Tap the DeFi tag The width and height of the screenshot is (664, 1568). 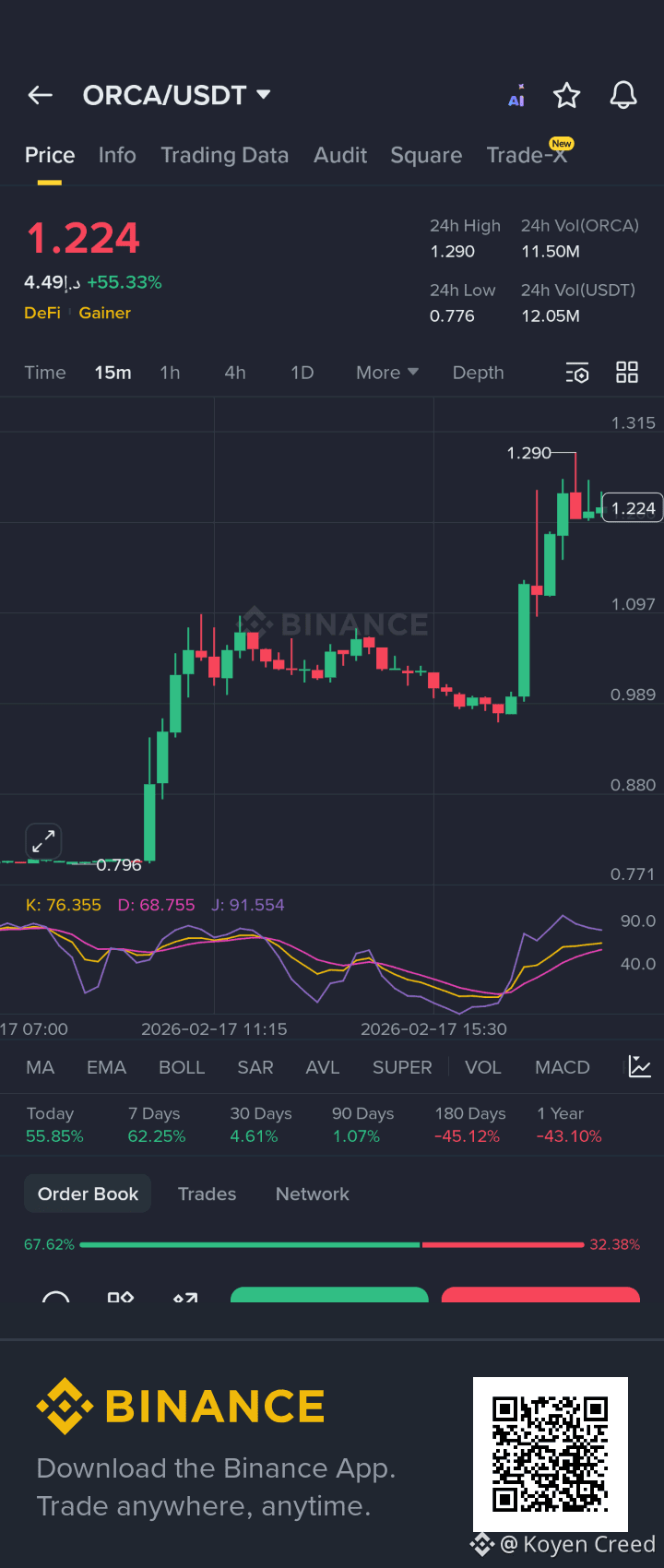point(42,313)
